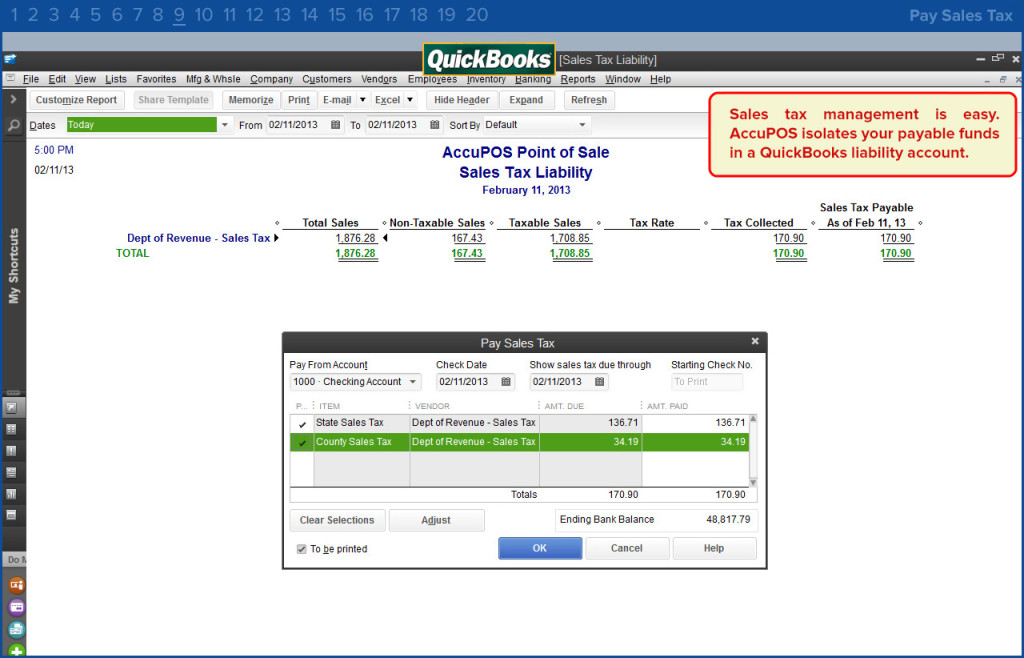Open the search magnifier in left sidebar
The width and height of the screenshot is (1024, 658).
pos(13,125)
